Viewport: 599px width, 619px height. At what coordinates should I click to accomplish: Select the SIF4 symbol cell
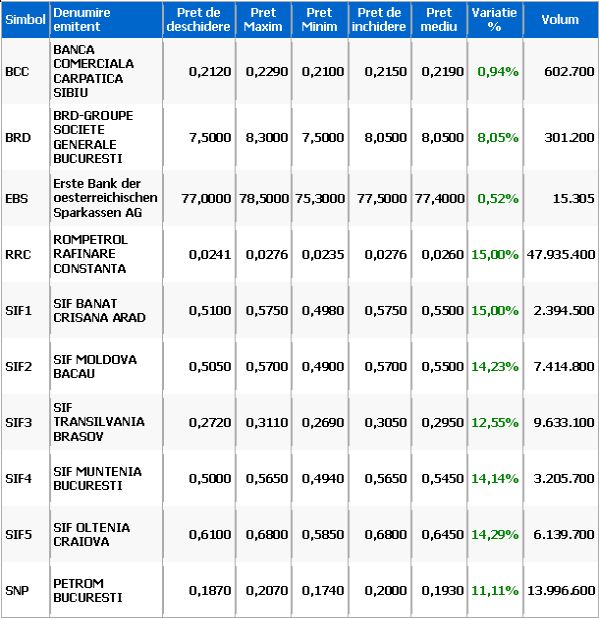(x=18, y=479)
